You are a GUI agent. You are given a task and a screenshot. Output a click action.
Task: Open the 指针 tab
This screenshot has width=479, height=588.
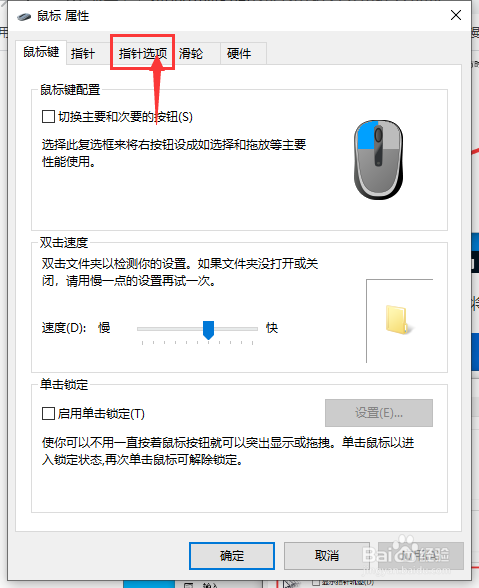pos(83,54)
